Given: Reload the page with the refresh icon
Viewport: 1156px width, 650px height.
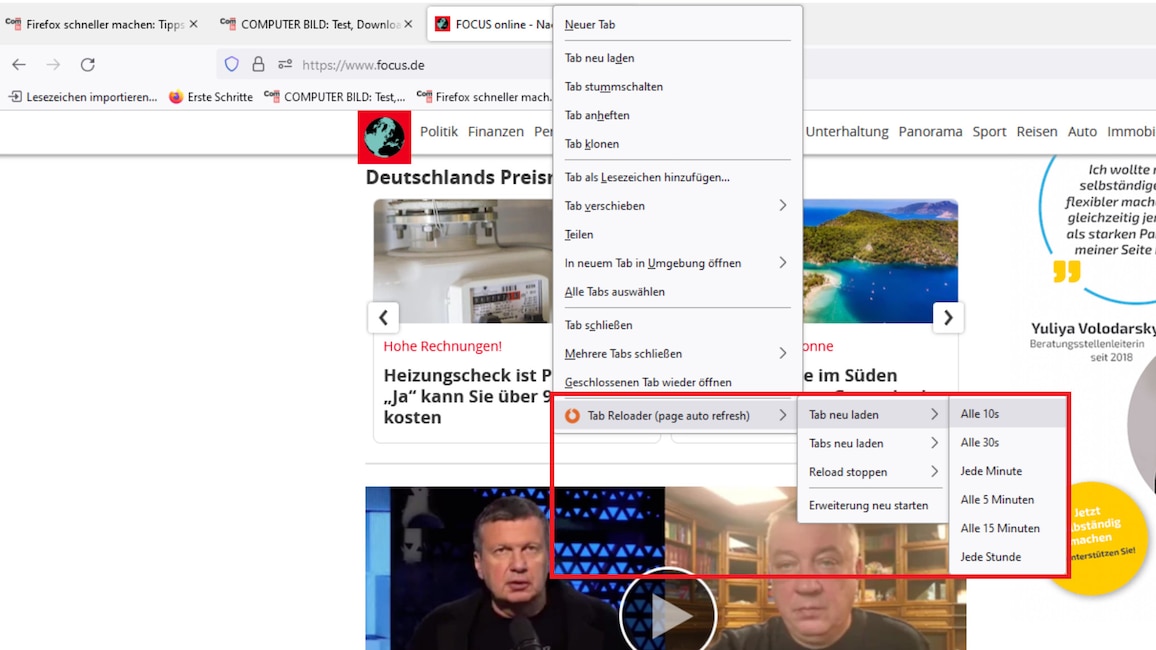Looking at the screenshot, I should 88,64.
